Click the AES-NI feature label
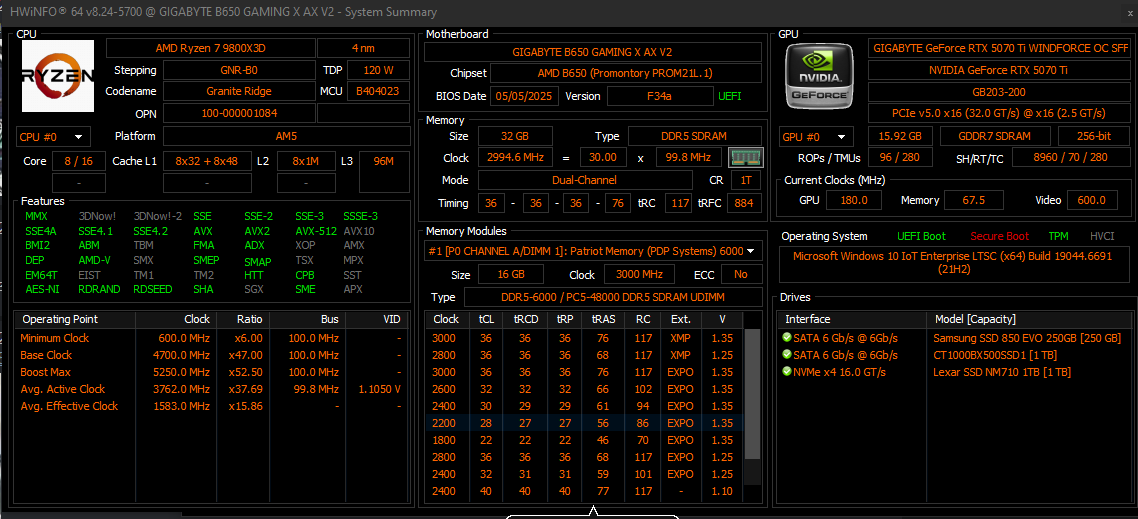This screenshot has height=519, width=1138. point(41,289)
